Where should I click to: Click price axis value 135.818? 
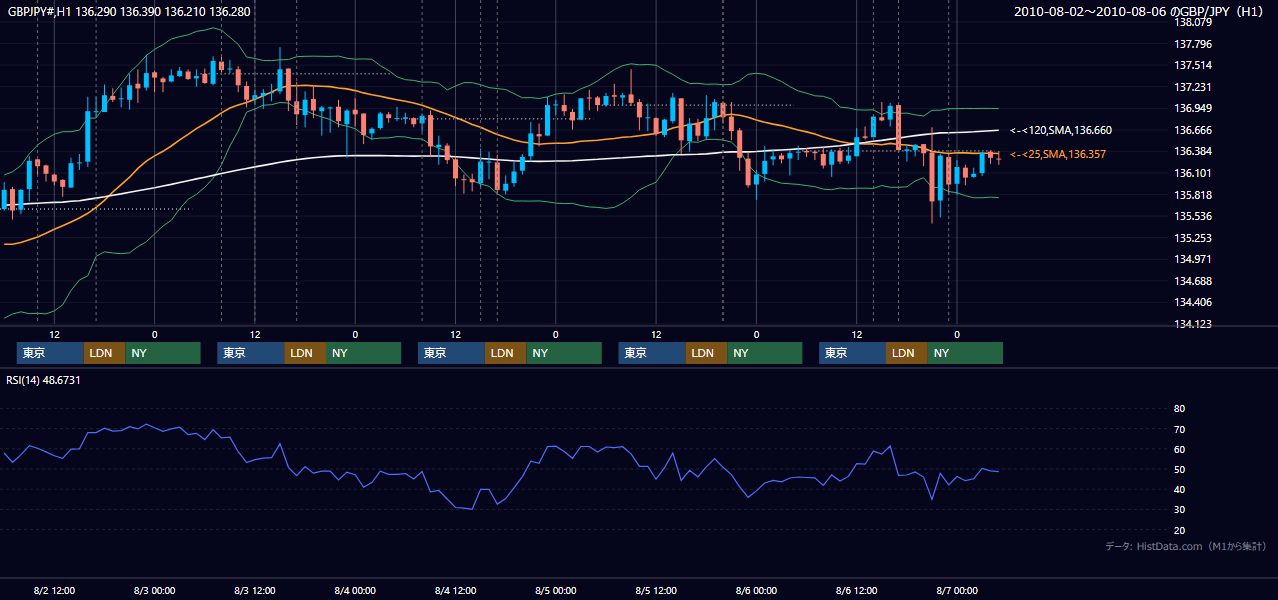[1194, 195]
